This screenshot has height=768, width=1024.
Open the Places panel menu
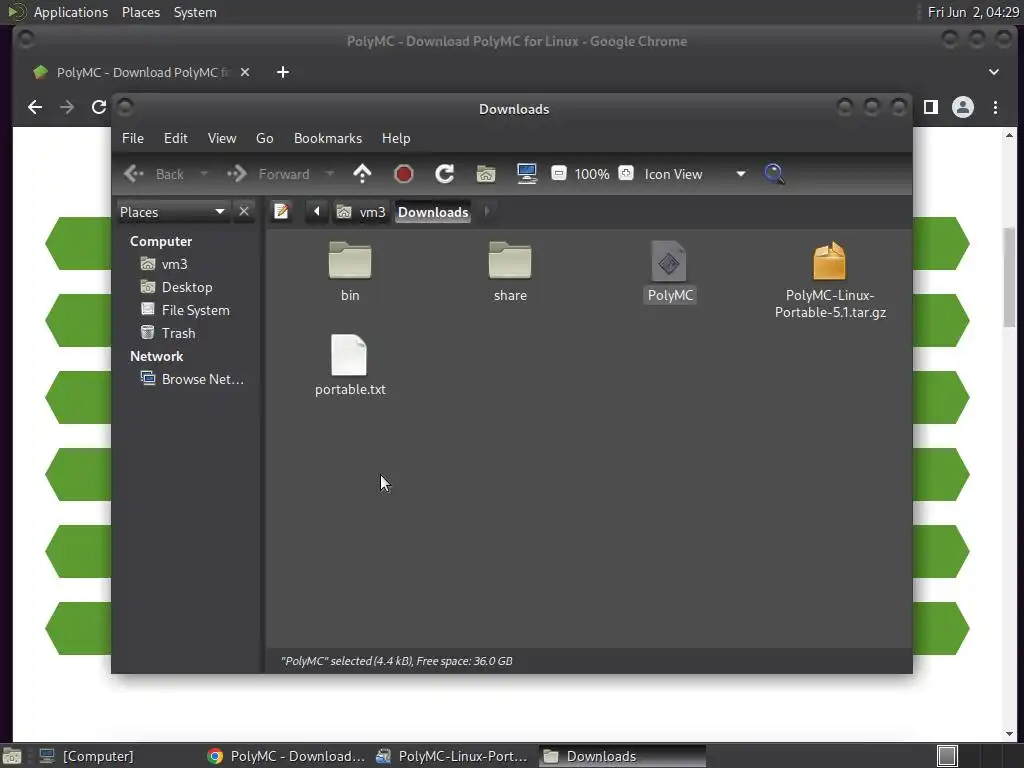coord(141,12)
